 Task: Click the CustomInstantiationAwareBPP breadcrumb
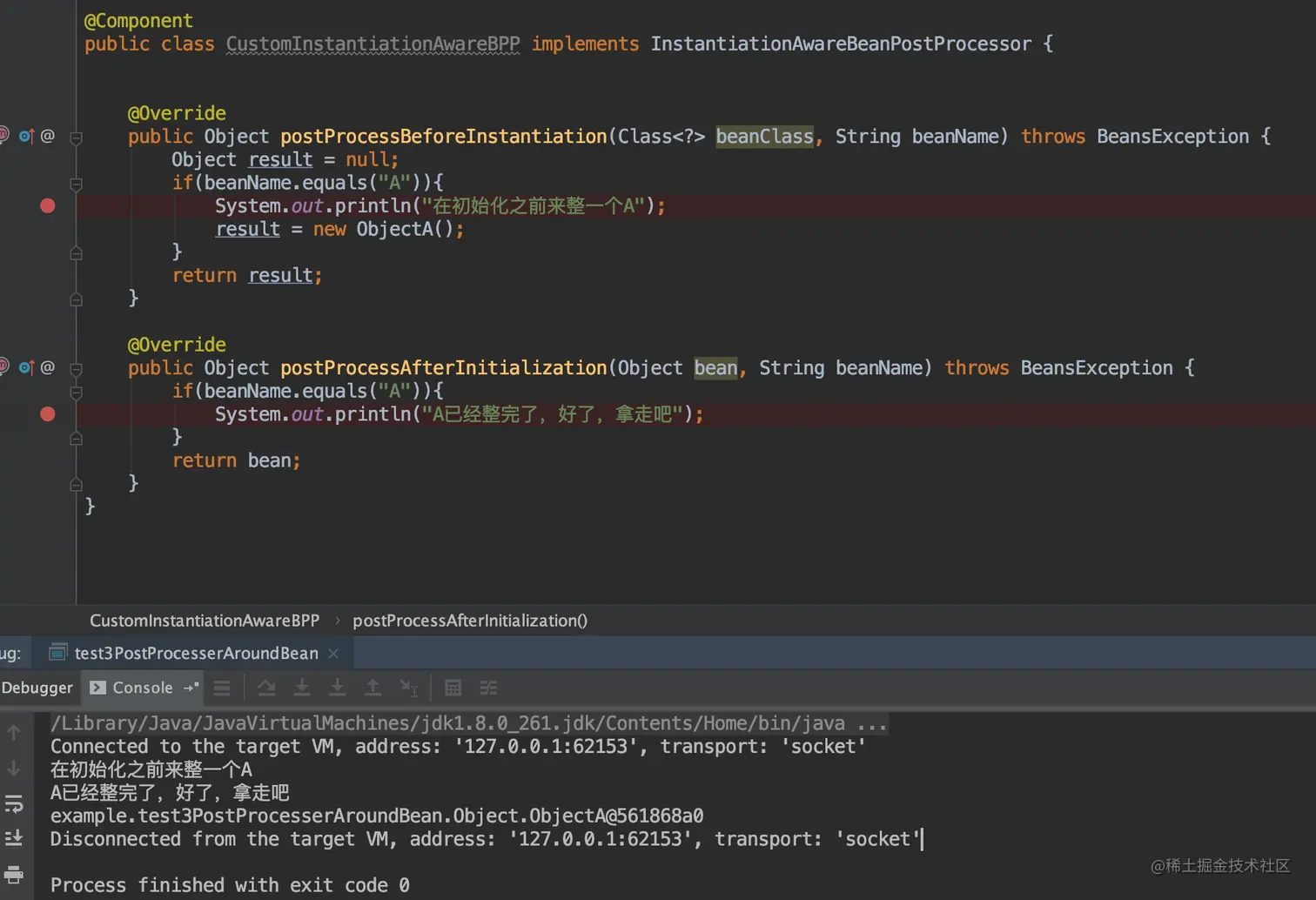(x=205, y=621)
